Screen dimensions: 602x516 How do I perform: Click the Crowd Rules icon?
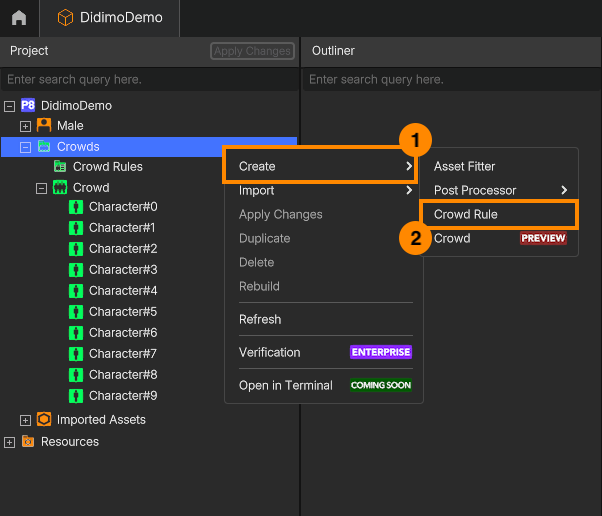[x=60, y=166]
